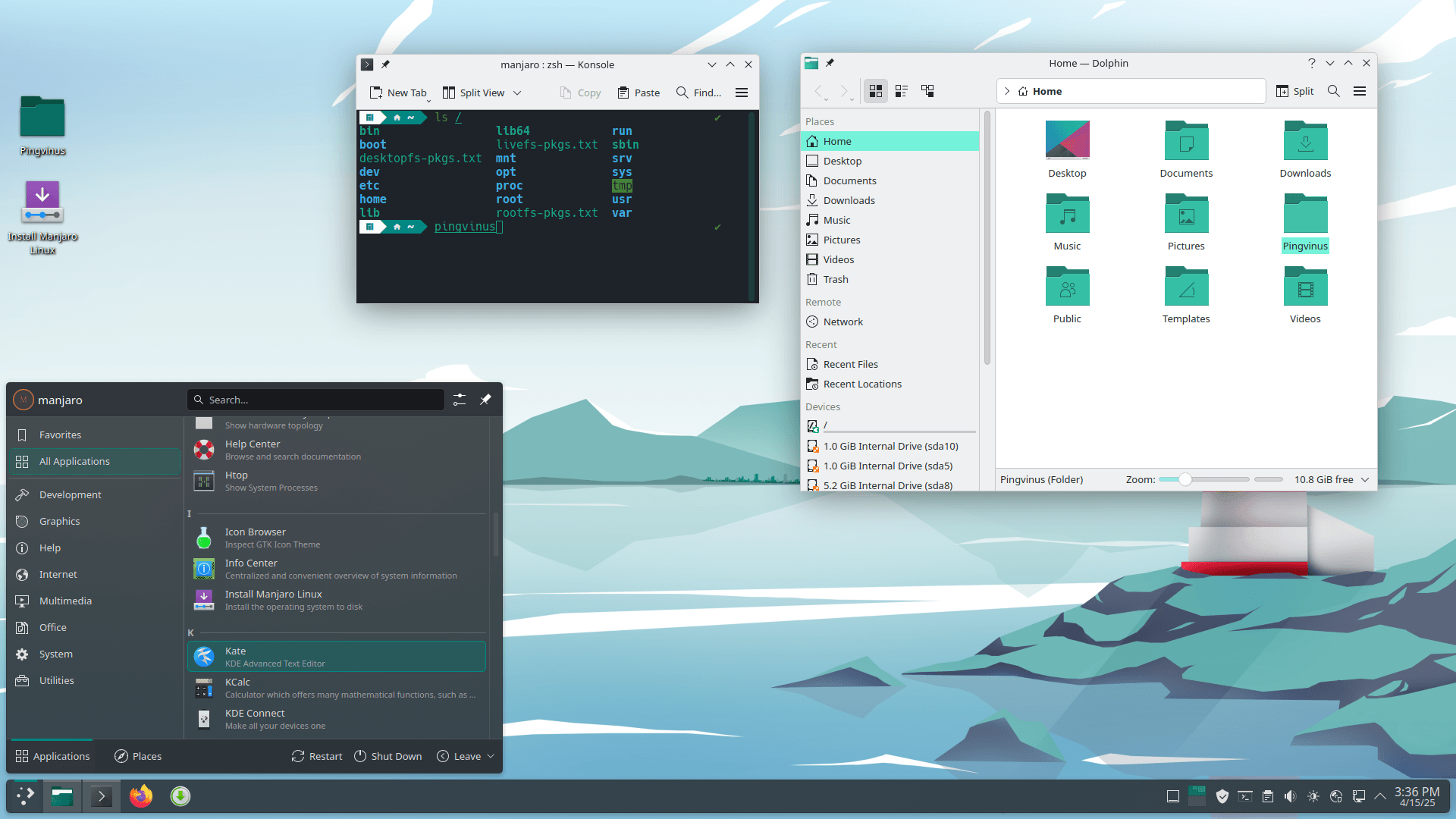Open volume control in system tray

1290,796
